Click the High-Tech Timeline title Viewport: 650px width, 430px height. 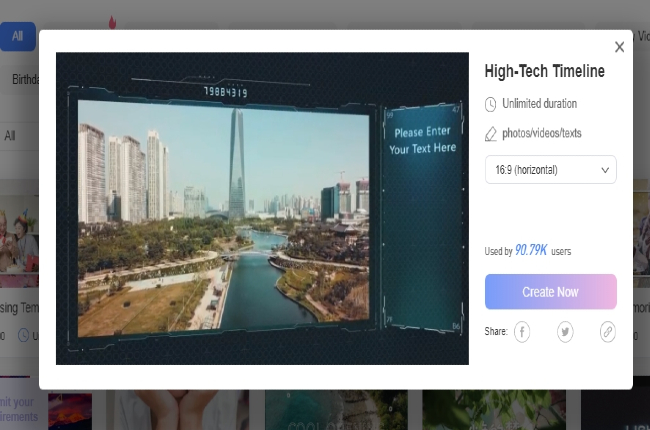pos(544,72)
